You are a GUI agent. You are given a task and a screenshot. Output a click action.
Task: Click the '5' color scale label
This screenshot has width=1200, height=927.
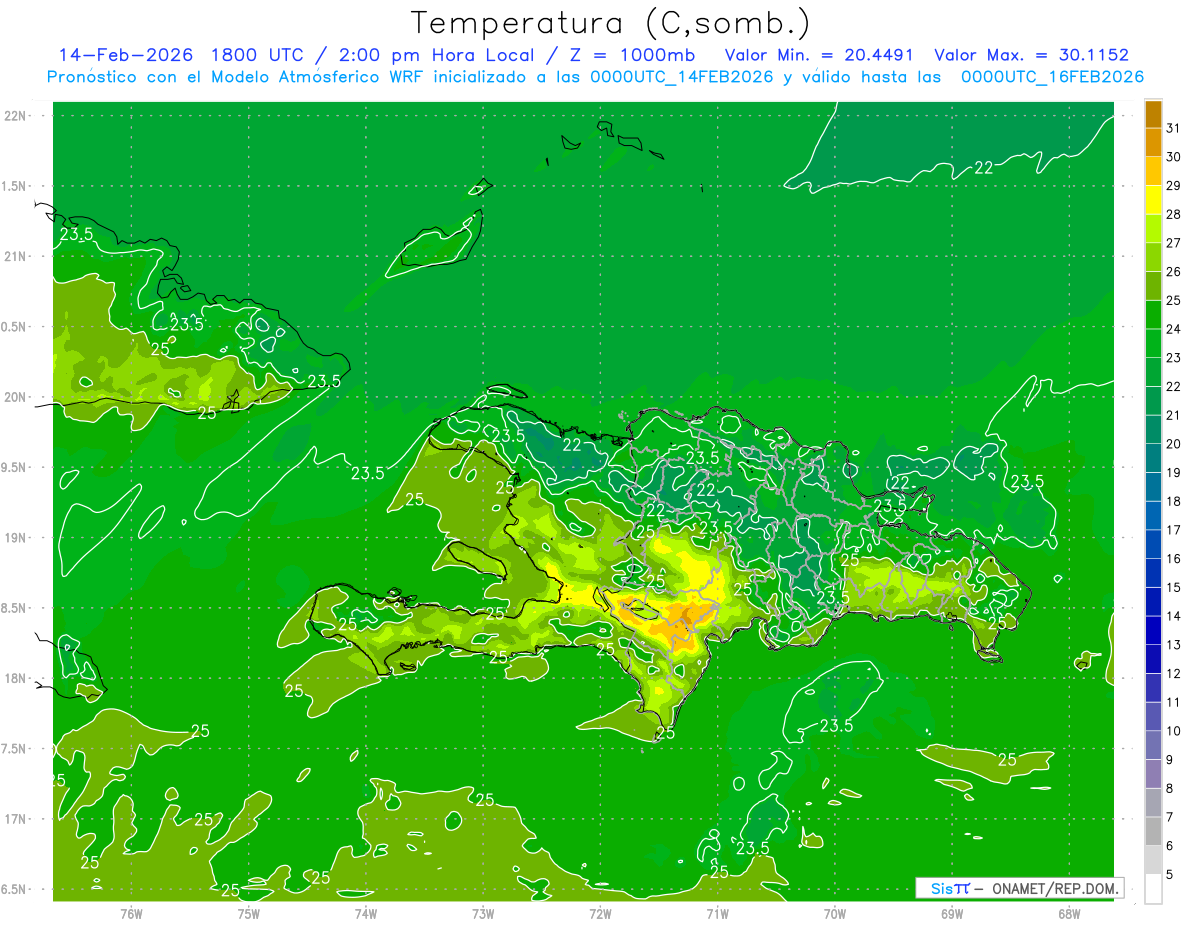1170,875
